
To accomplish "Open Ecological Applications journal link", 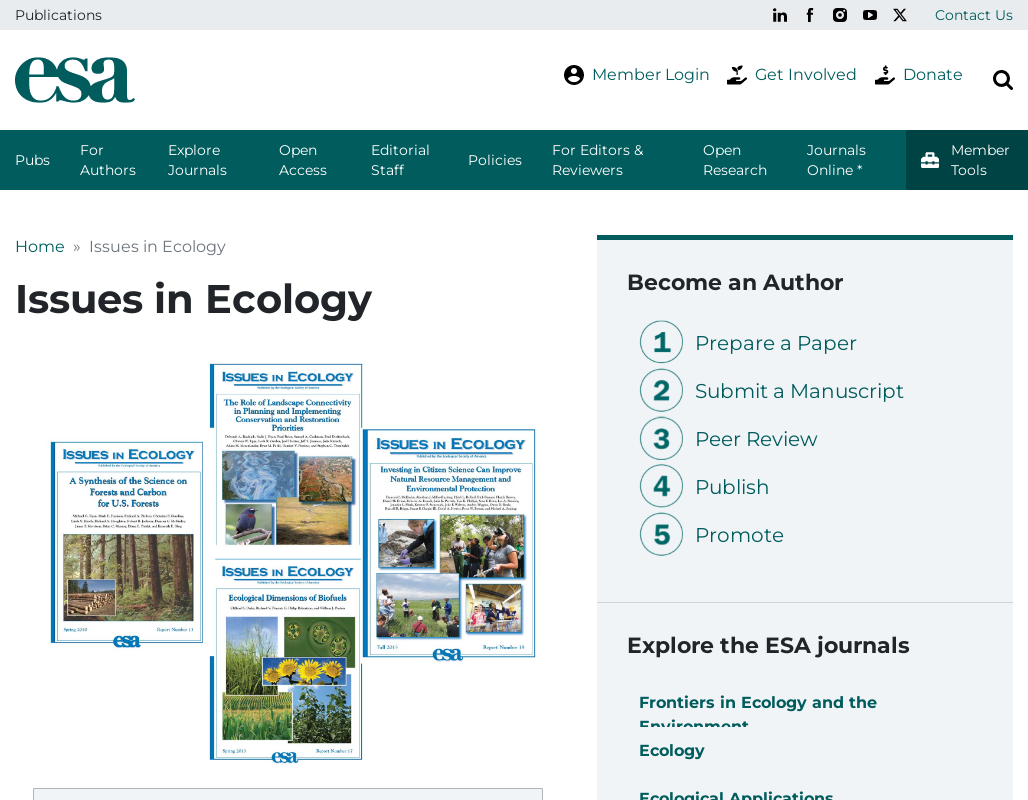I will click(736, 795).
